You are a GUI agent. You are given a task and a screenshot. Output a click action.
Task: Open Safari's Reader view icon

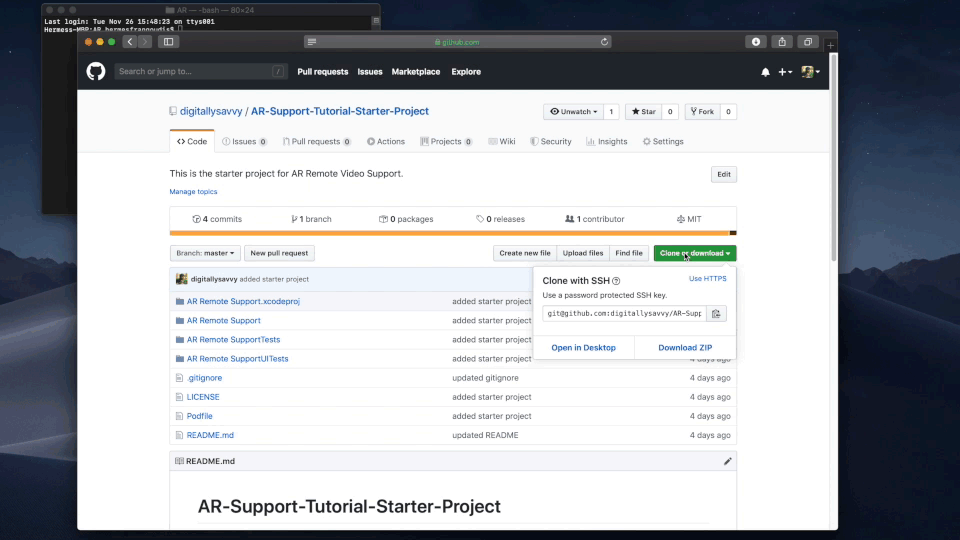pos(312,42)
